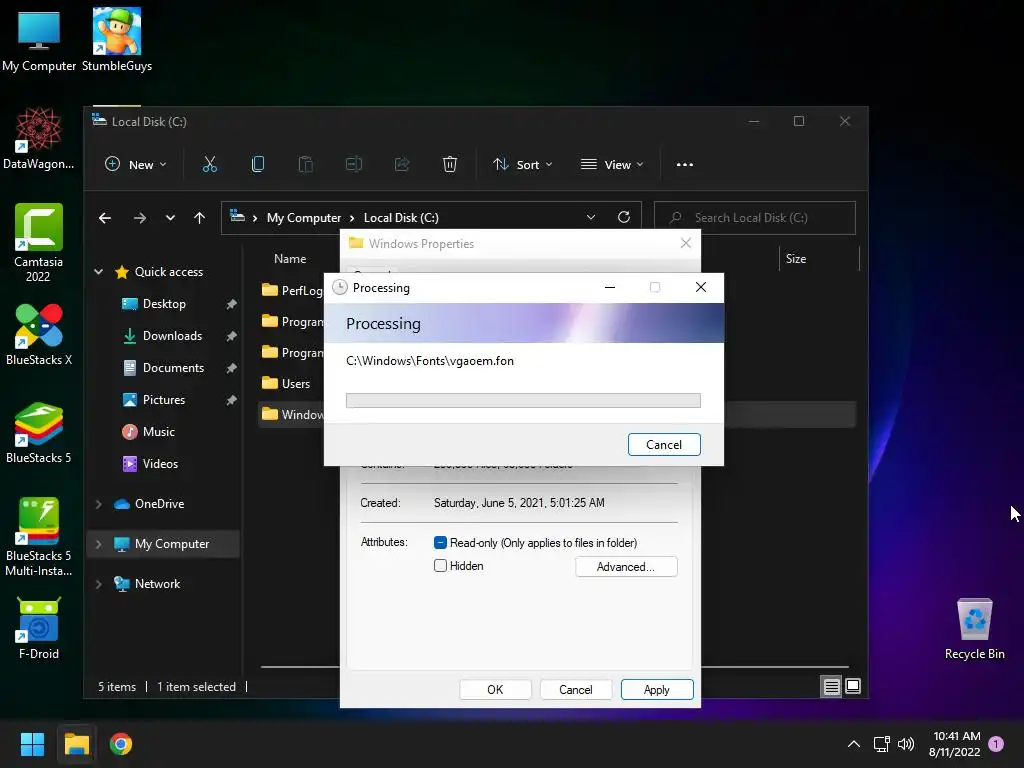Select Downloads in Quick access
The width and height of the screenshot is (1024, 768).
172,336
